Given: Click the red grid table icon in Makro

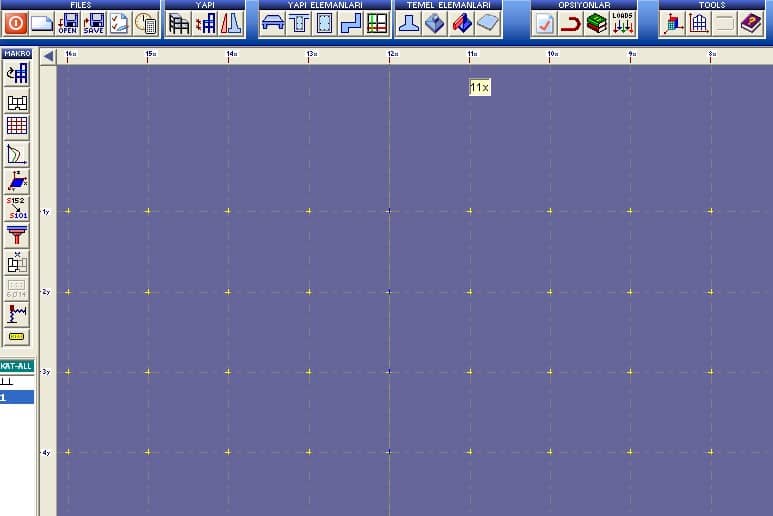Looking at the screenshot, I should tap(17, 126).
